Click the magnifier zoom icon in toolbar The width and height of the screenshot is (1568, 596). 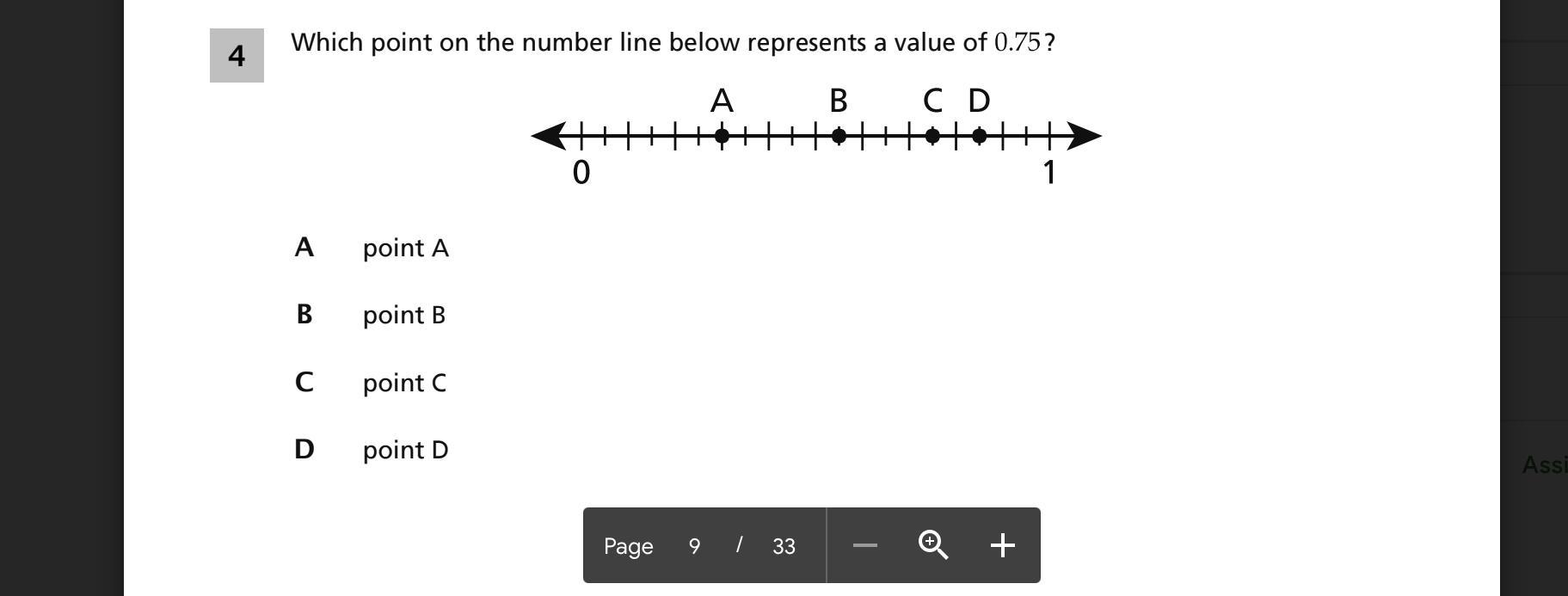click(933, 545)
